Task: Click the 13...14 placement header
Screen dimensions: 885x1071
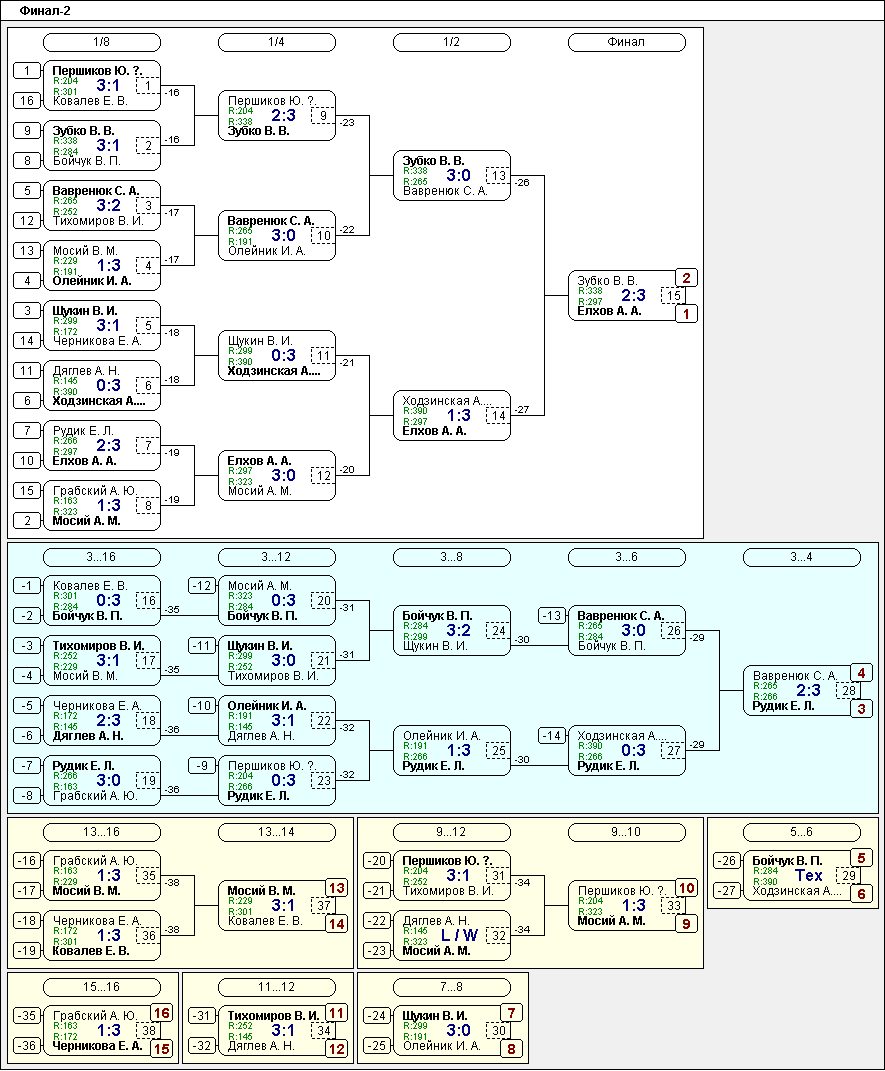Action: coord(277,832)
